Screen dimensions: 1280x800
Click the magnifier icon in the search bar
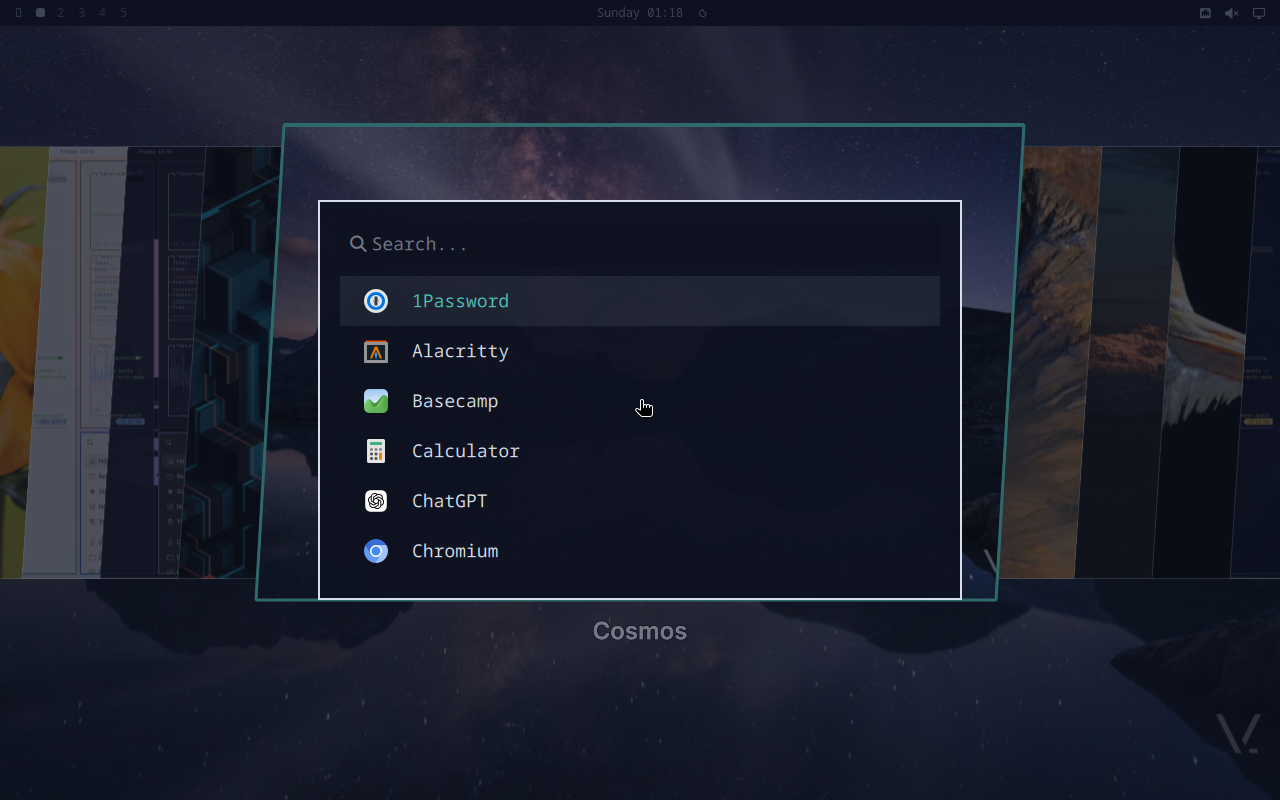point(358,244)
